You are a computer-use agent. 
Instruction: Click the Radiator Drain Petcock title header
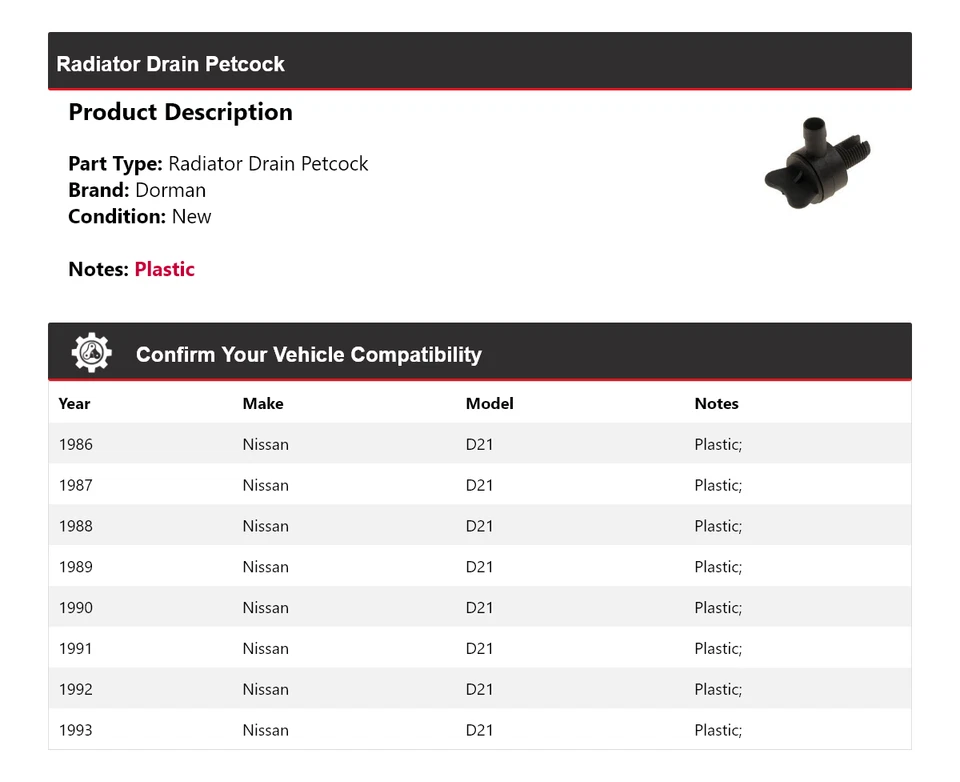pos(171,64)
